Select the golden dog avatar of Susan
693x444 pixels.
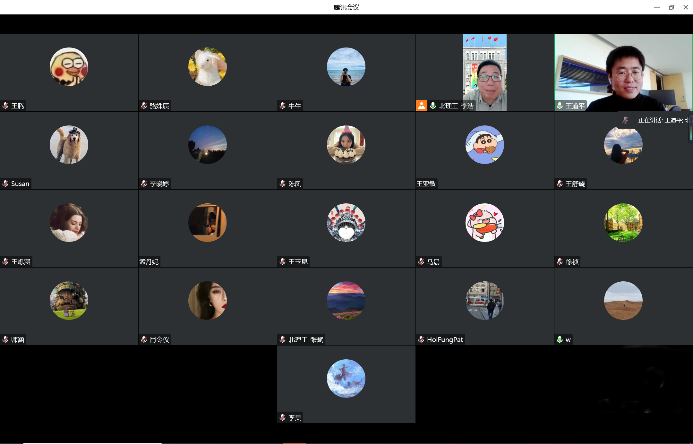69,144
